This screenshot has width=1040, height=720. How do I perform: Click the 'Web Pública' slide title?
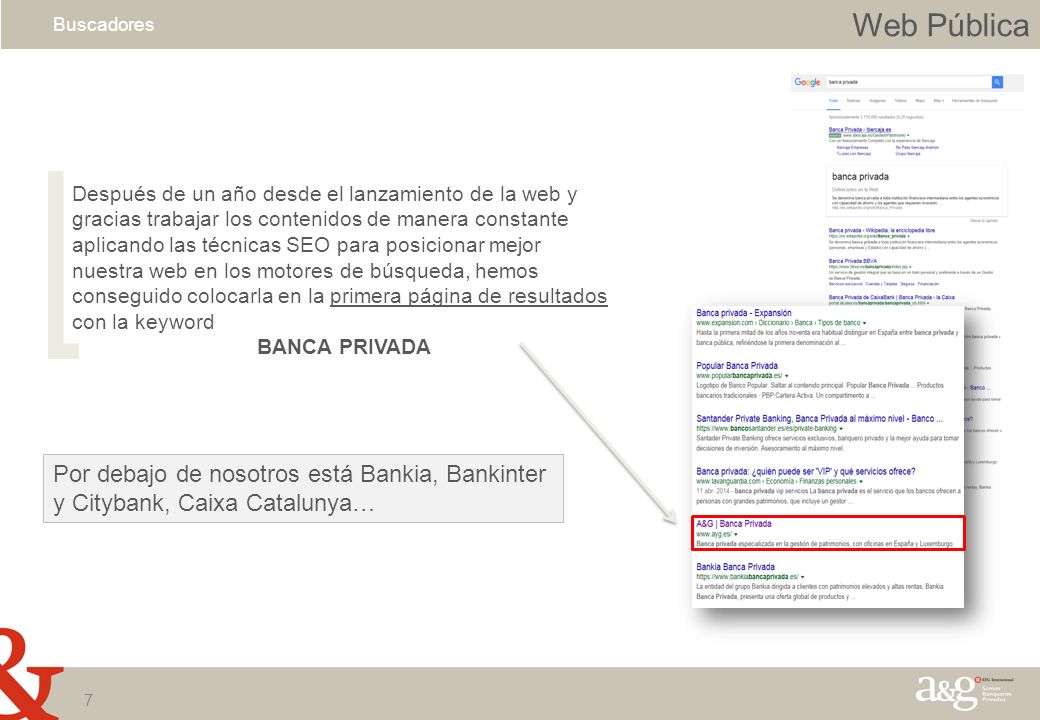coord(941,25)
